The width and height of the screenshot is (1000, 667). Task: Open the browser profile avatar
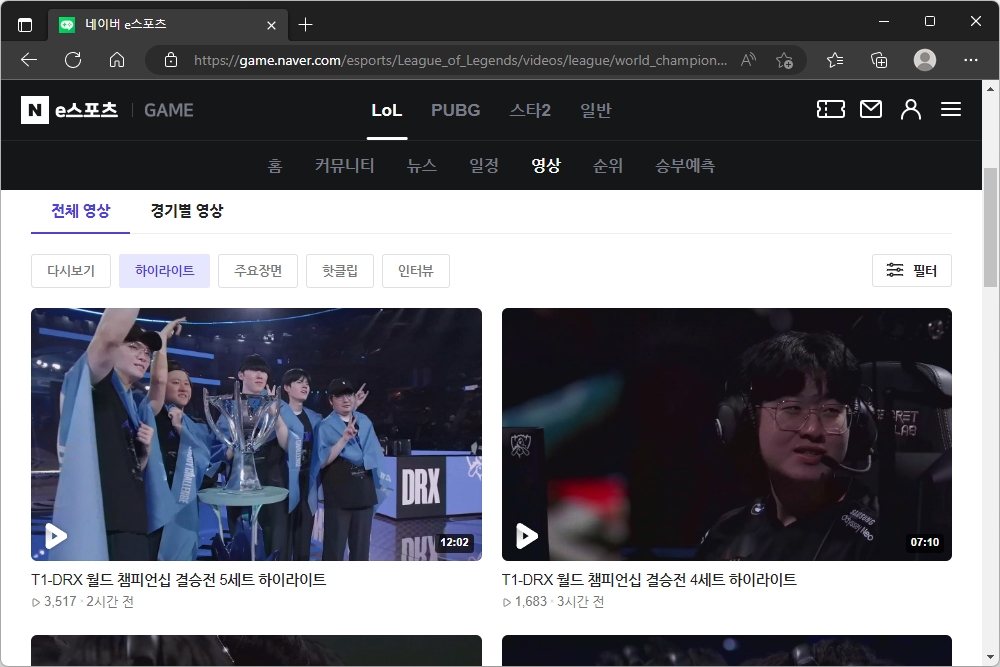tap(925, 60)
